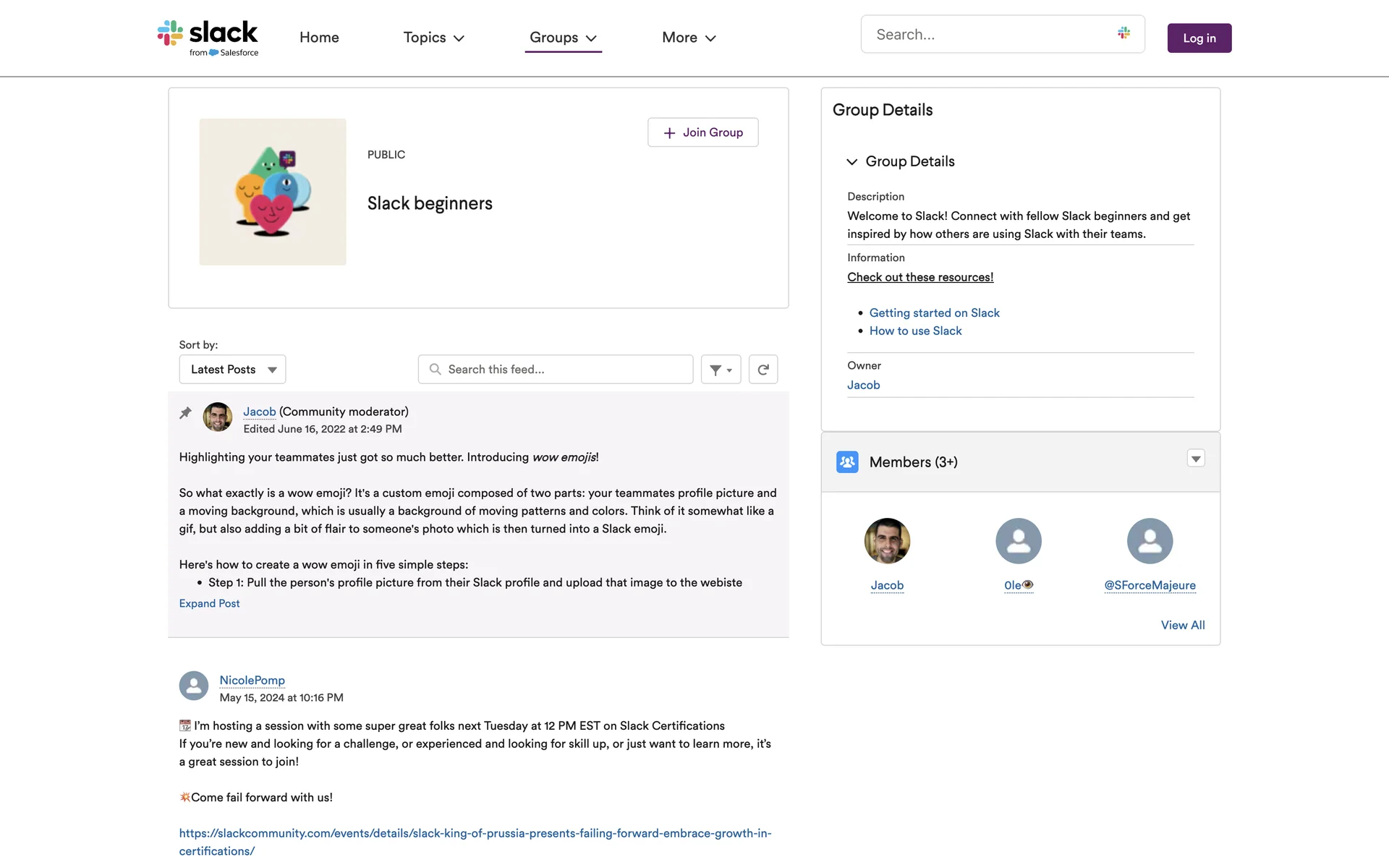Collapse the Group Details section chevron
This screenshot has width=1389, height=868.
click(852, 162)
